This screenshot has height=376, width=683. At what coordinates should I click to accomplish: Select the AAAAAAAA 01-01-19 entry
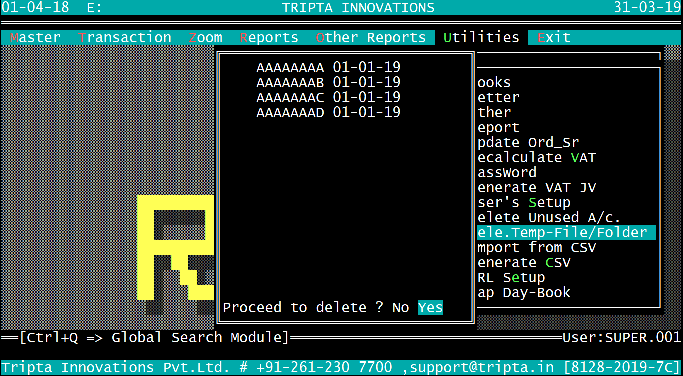pyautogui.click(x=328, y=67)
